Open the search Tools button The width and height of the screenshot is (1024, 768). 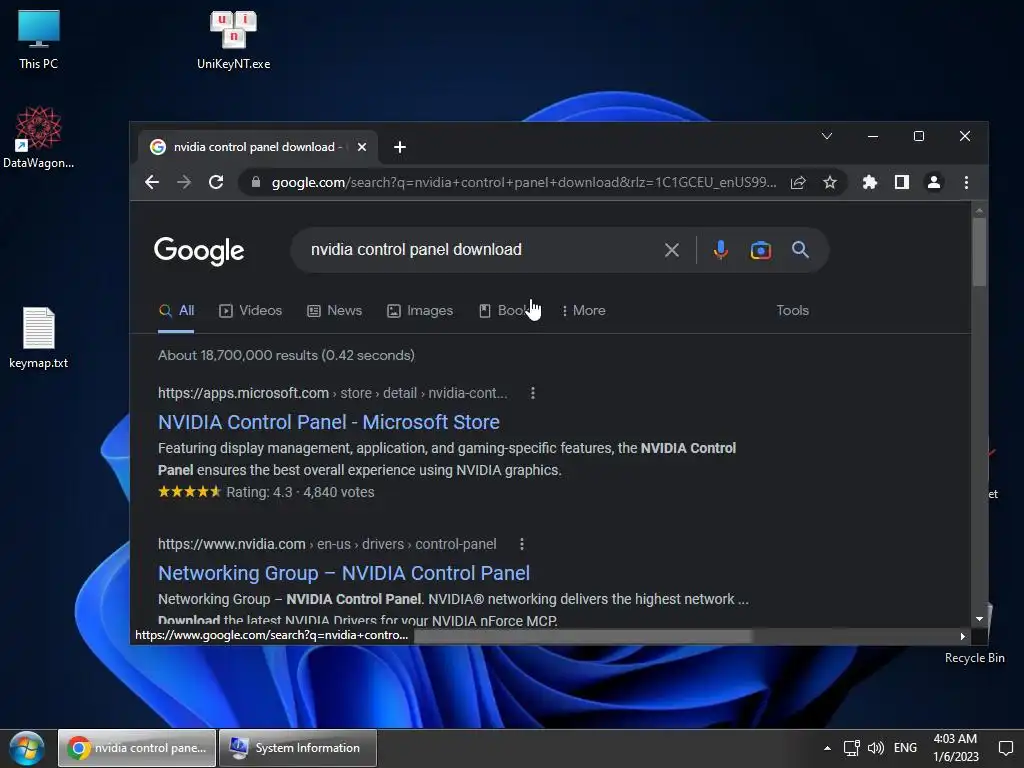tap(792, 311)
